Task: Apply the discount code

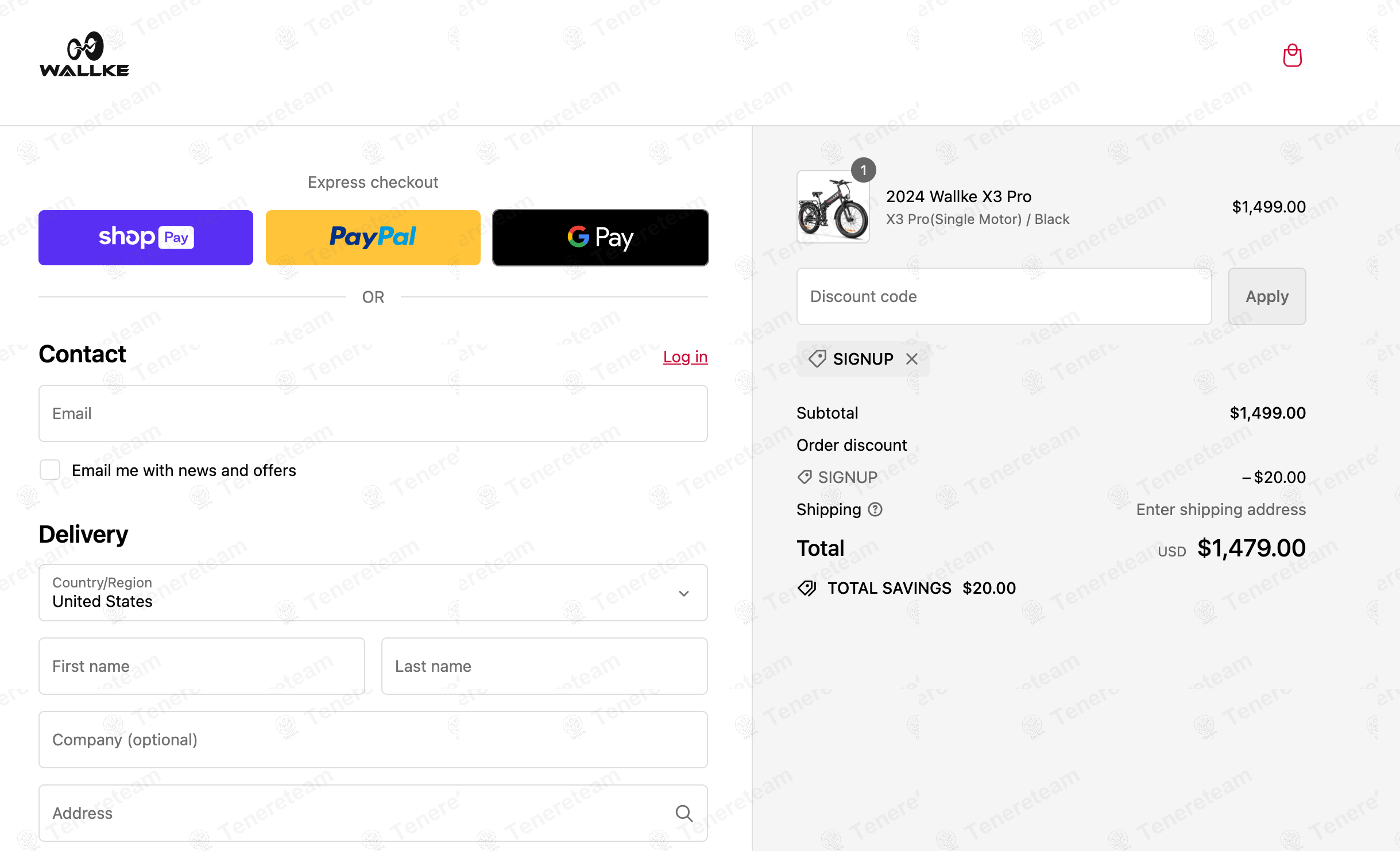Action: [x=1267, y=296]
